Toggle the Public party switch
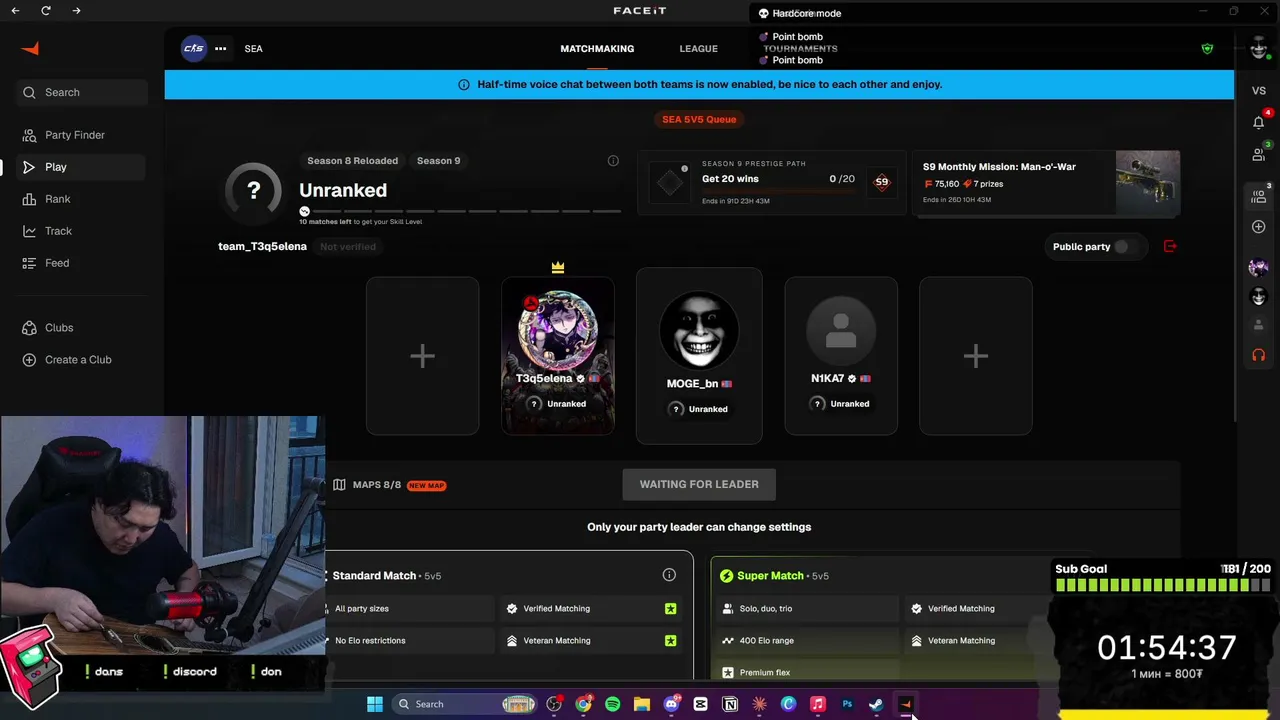1280x720 pixels. 1121,247
